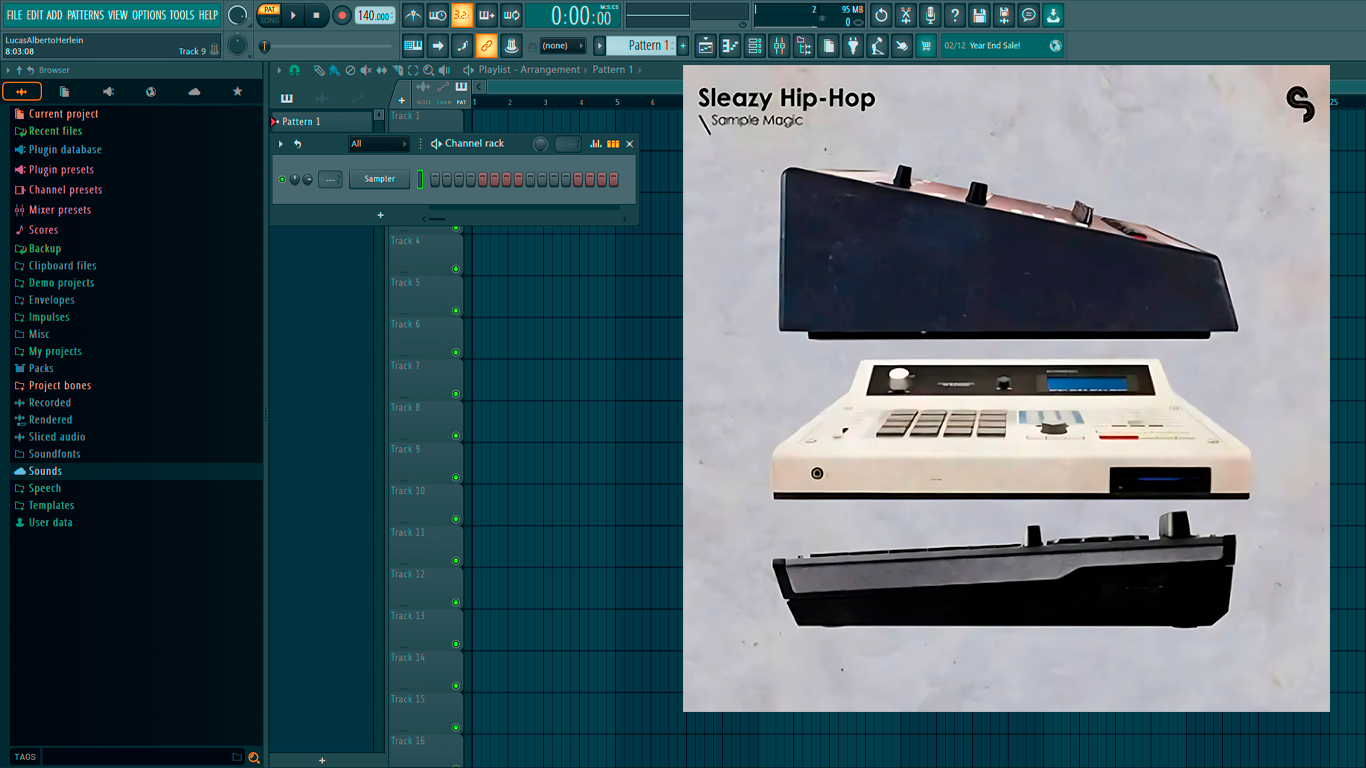
Task: Switch to SONG mode
Action: tap(269, 20)
